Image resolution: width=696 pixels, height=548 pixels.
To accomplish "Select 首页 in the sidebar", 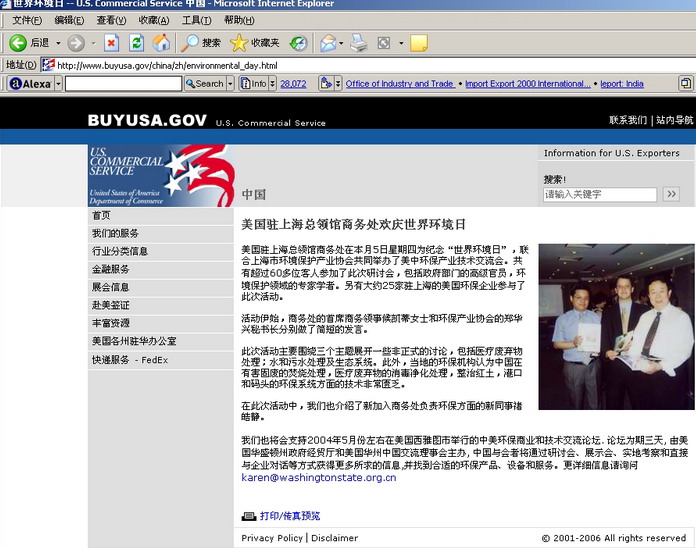I will tap(161, 216).
